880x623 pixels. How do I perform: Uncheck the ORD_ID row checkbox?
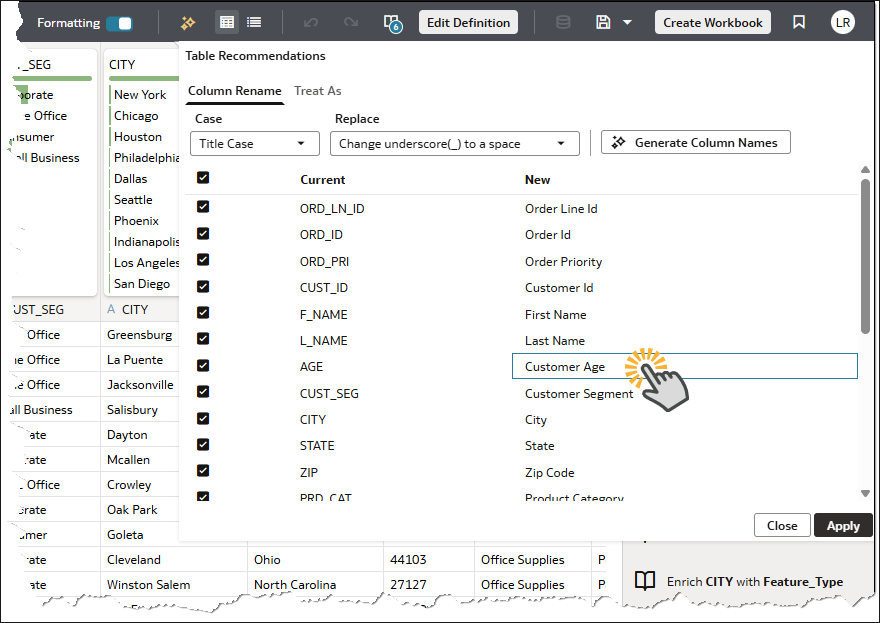point(203,234)
